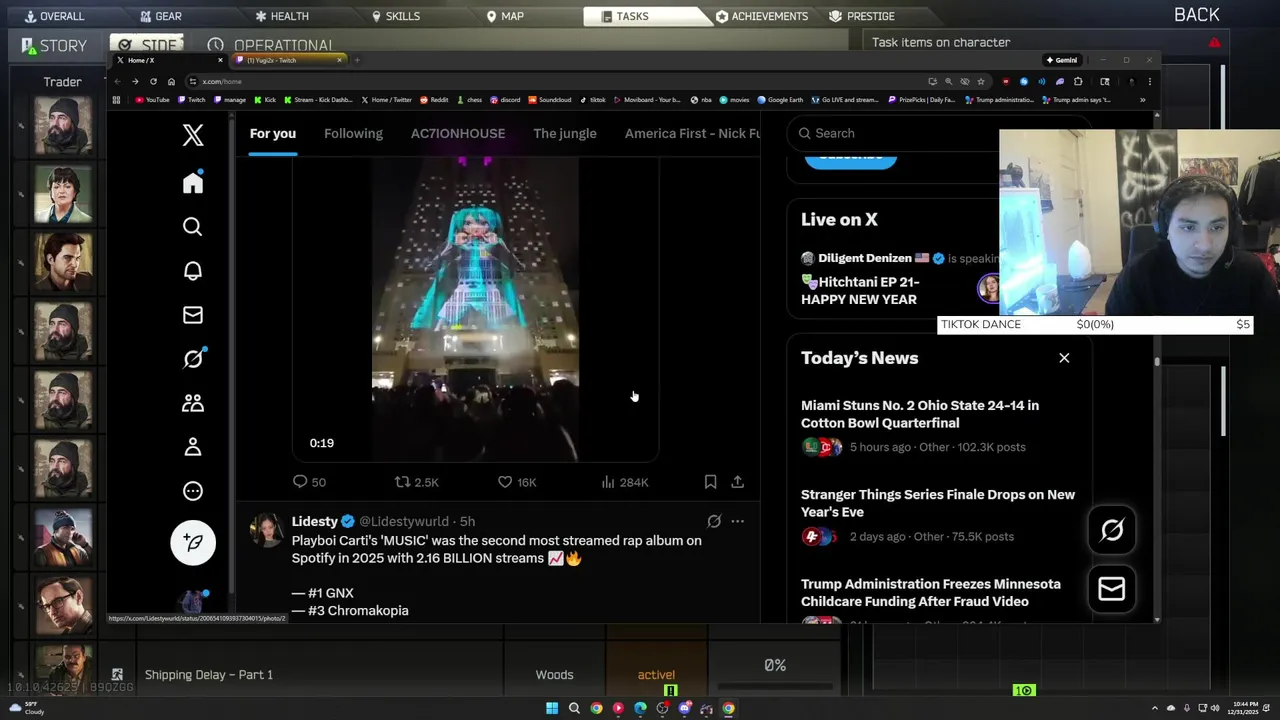Open more options on Lidesty post
1280x720 pixels.
[x=737, y=521]
